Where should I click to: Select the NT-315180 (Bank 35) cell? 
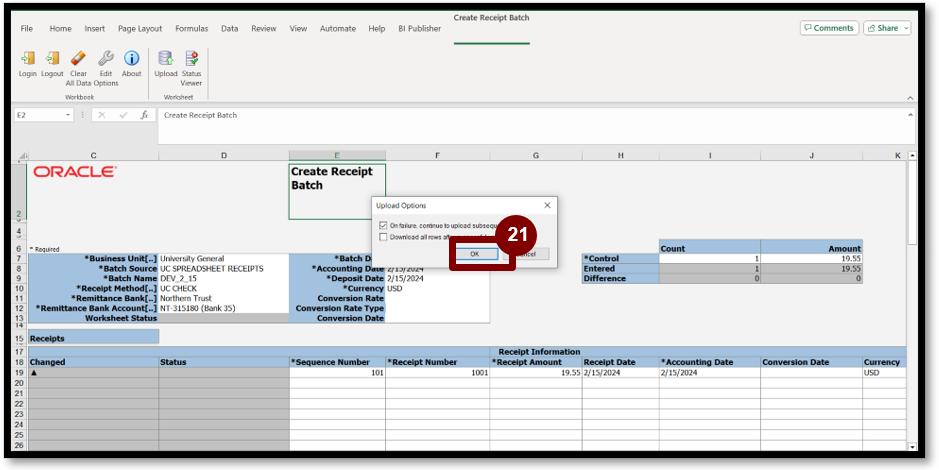coord(224,308)
